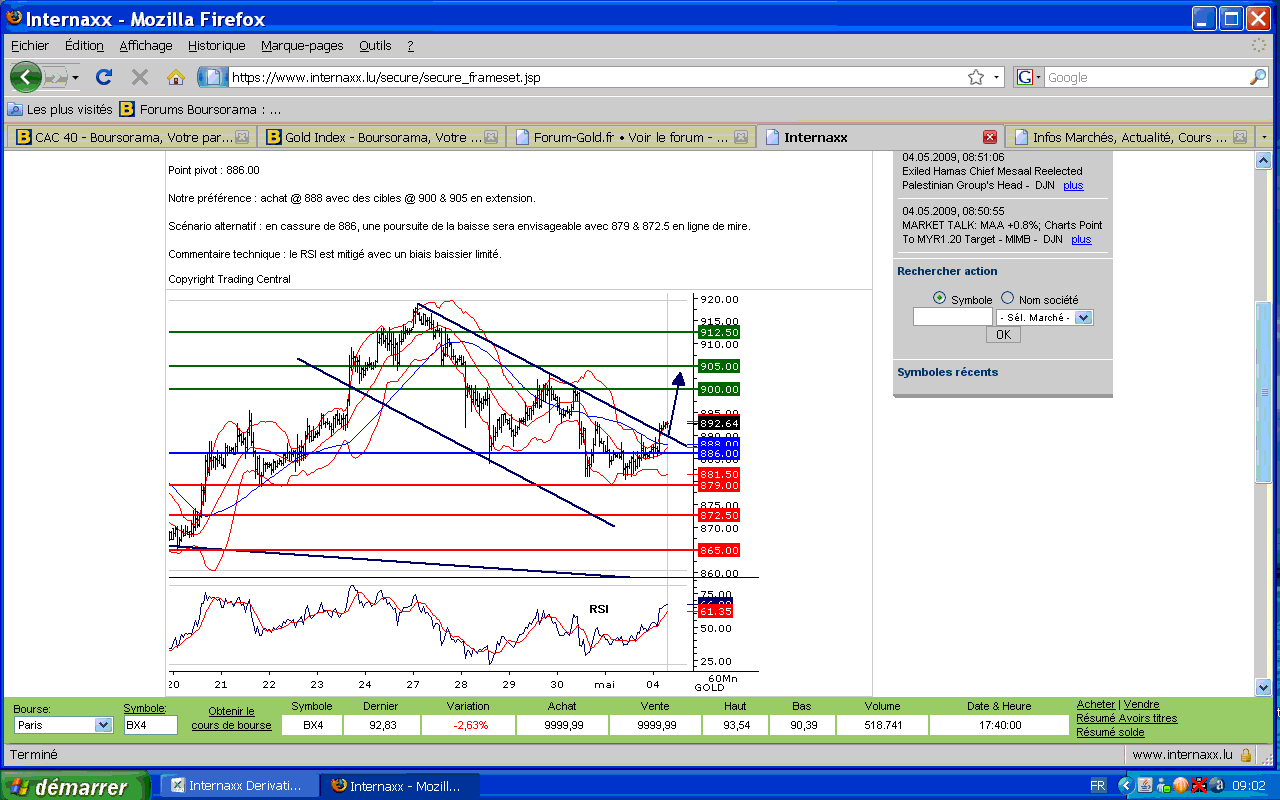The image size is (1280, 800).
Task: Open the back/forward history dropdown arrow
Action: [75, 77]
